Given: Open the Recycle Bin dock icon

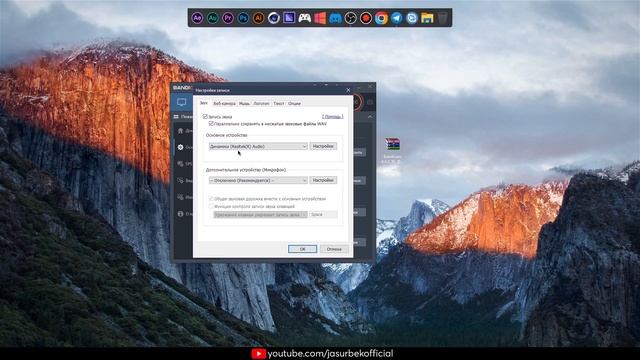Looking at the screenshot, I should 443,18.
